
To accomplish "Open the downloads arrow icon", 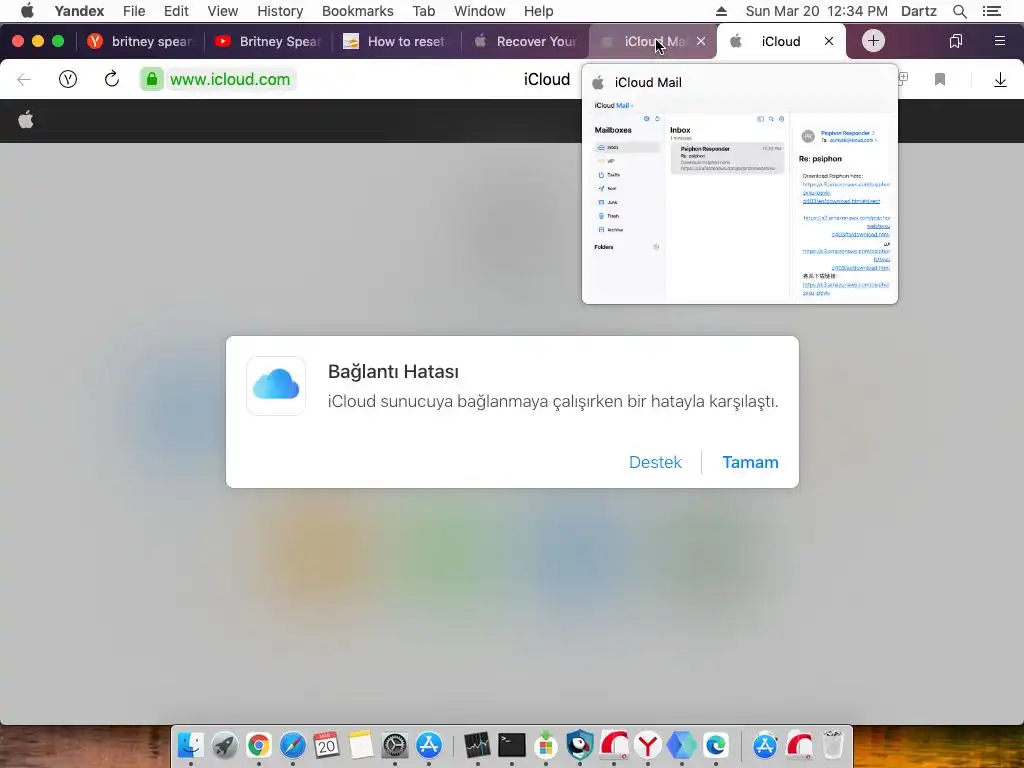I will [1000, 80].
